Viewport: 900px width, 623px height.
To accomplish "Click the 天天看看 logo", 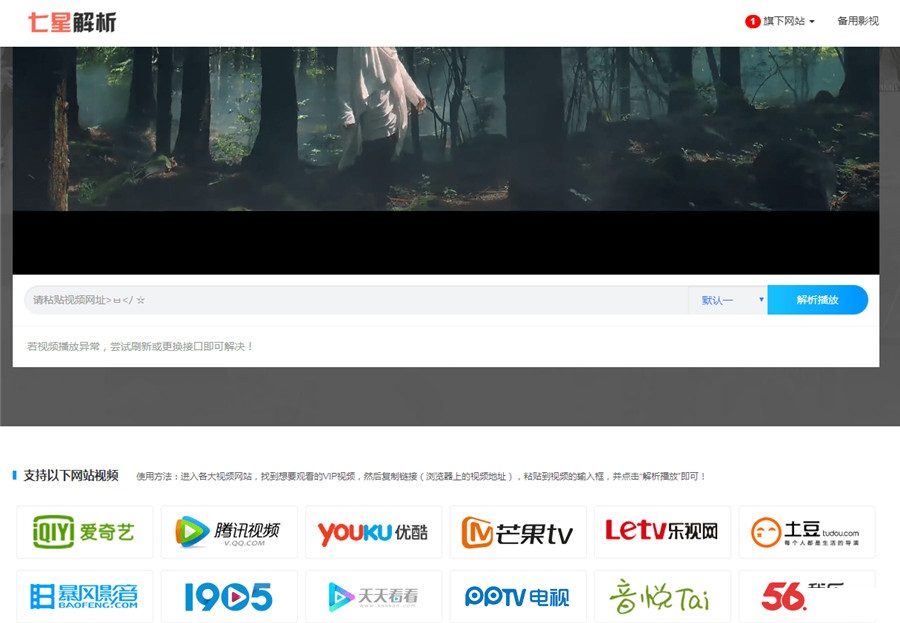I will click(x=373, y=597).
